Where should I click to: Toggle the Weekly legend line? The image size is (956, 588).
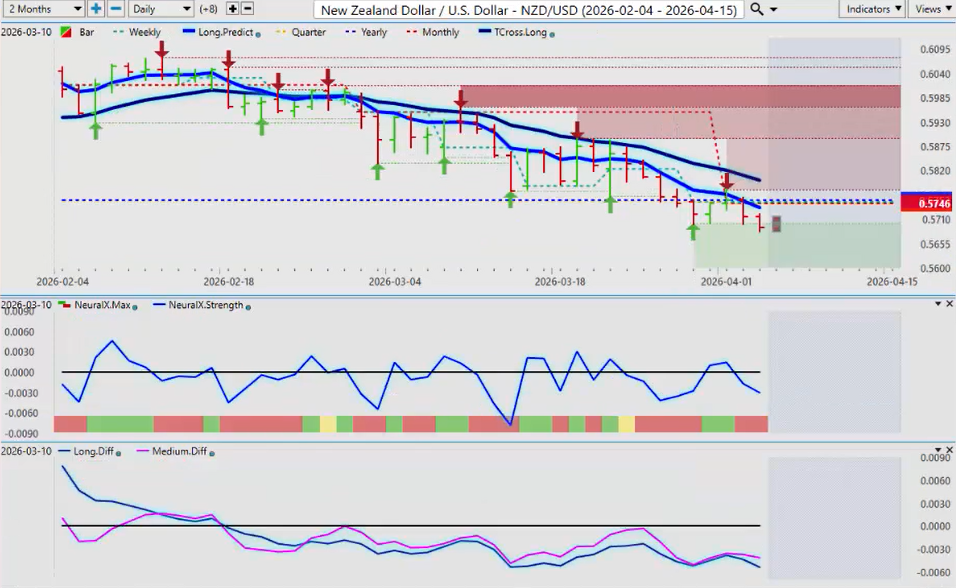click(x=138, y=32)
